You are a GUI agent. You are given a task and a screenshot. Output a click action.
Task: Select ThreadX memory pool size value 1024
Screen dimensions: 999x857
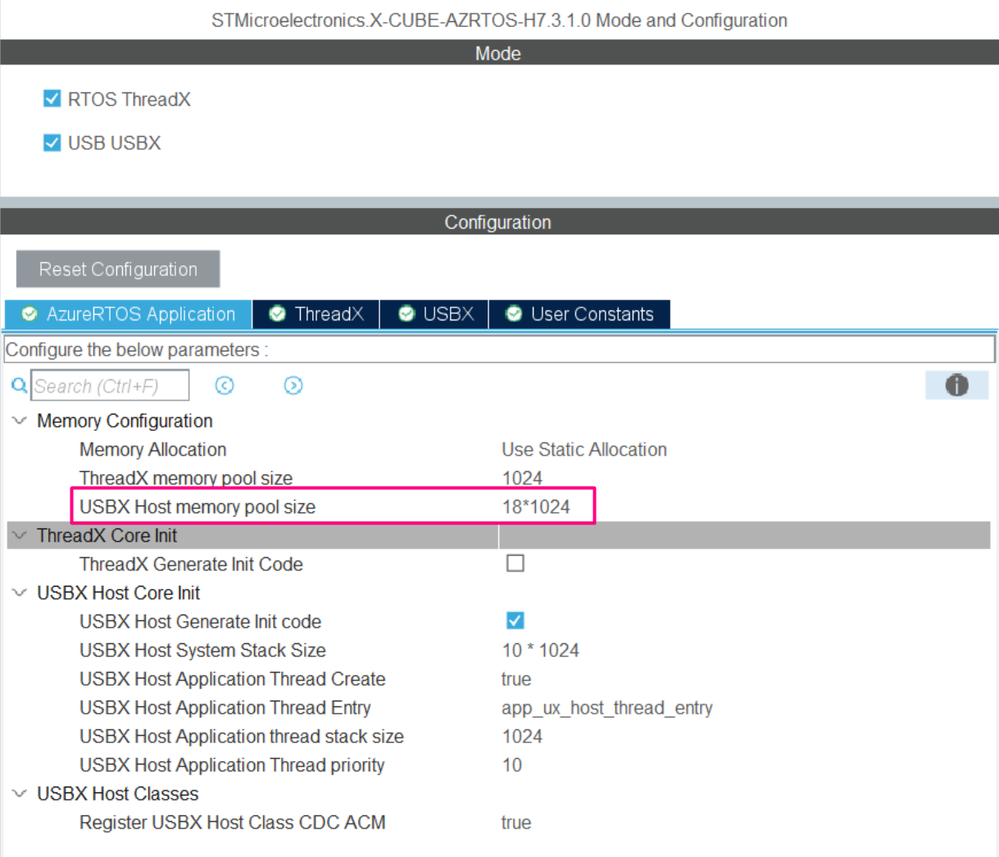click(x=522, y=478)
